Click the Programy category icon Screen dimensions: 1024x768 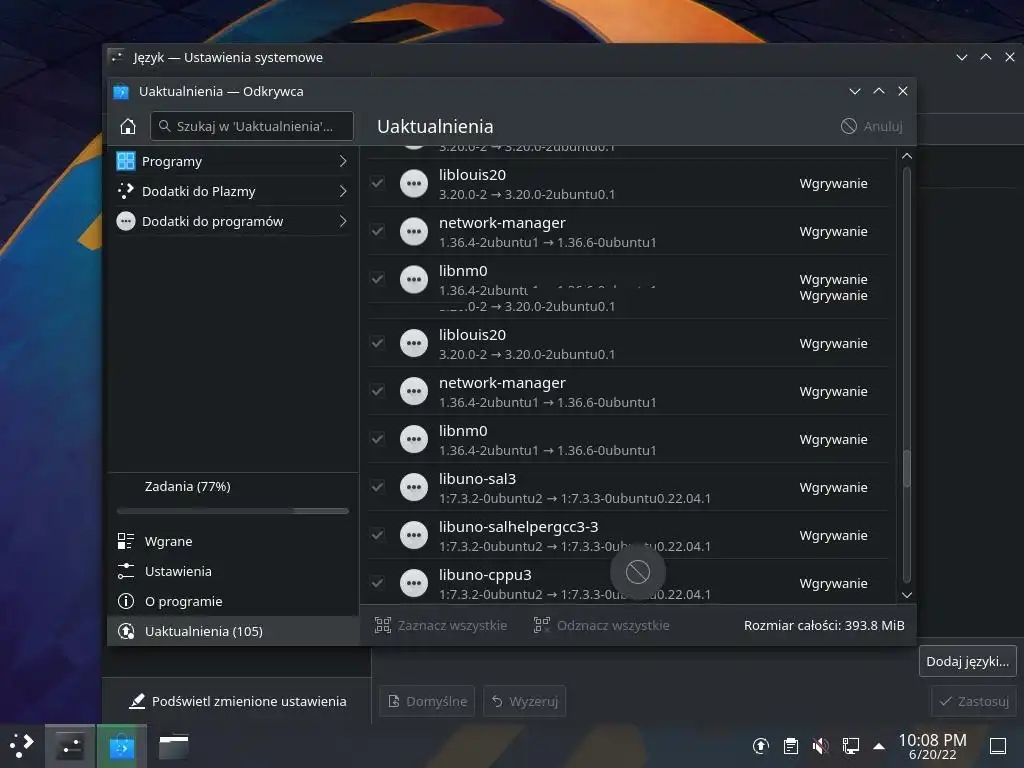[x=125, y=161]
